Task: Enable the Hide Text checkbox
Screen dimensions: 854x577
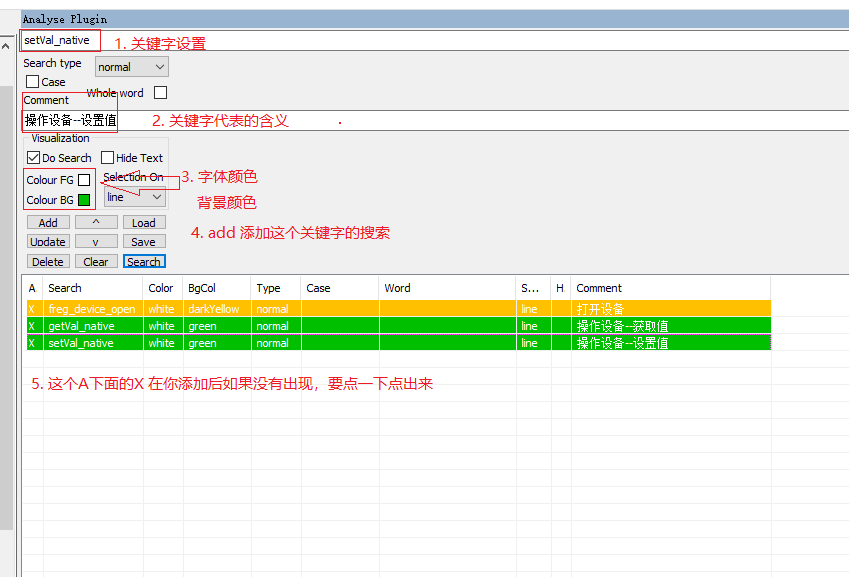Action: 109,158
